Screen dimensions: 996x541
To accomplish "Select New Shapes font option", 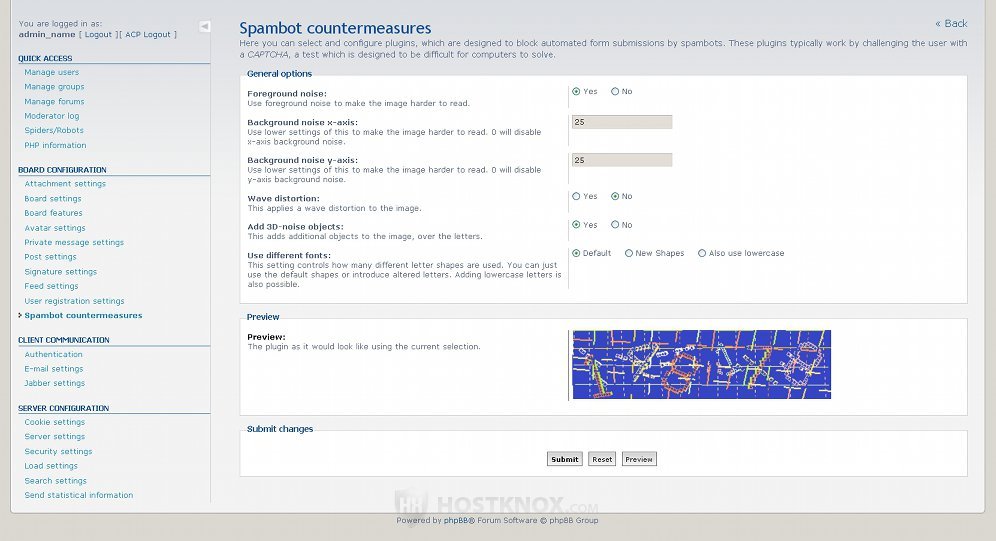I will point(629,253).
